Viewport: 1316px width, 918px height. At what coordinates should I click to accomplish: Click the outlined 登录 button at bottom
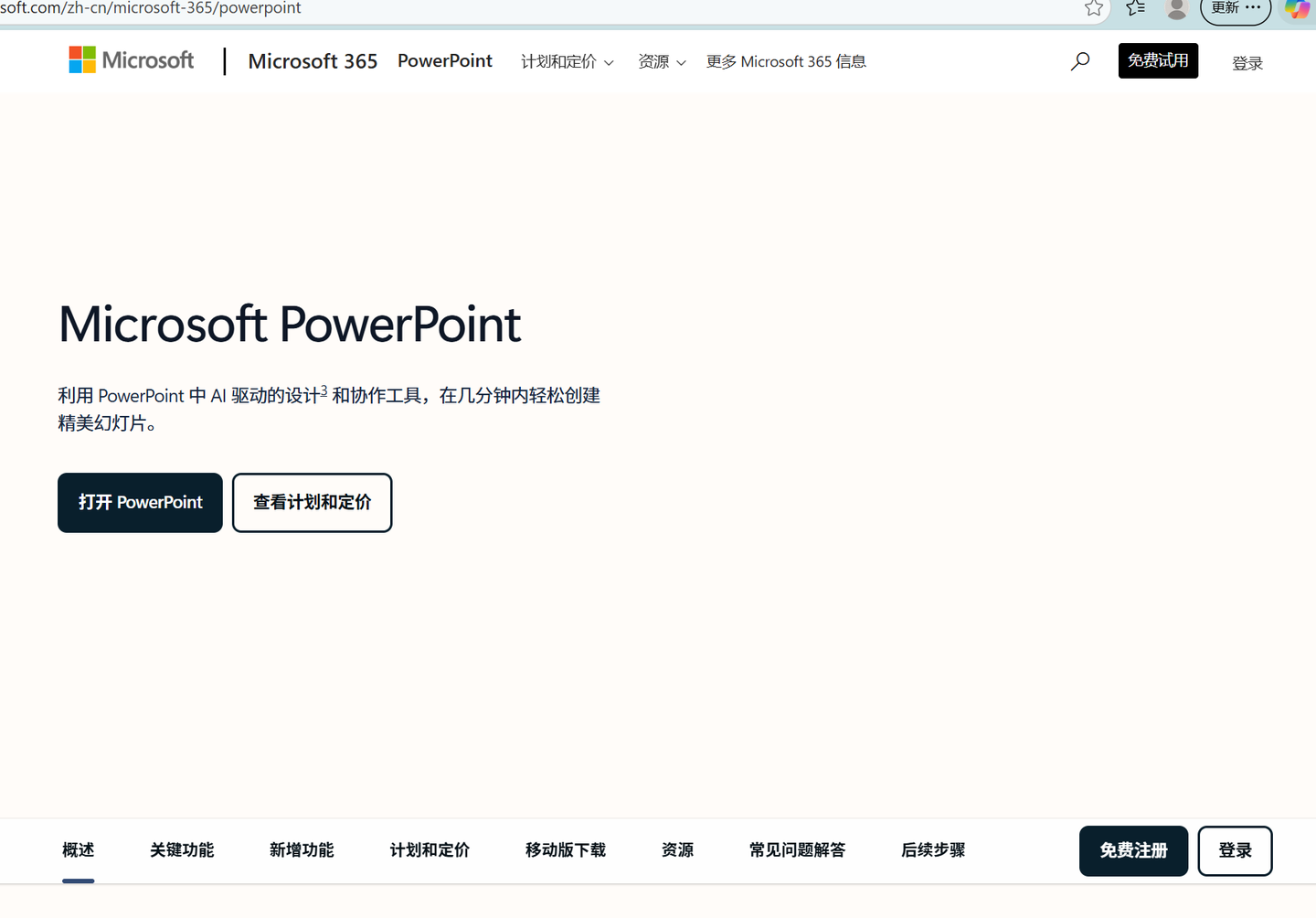click(1236, 851)
